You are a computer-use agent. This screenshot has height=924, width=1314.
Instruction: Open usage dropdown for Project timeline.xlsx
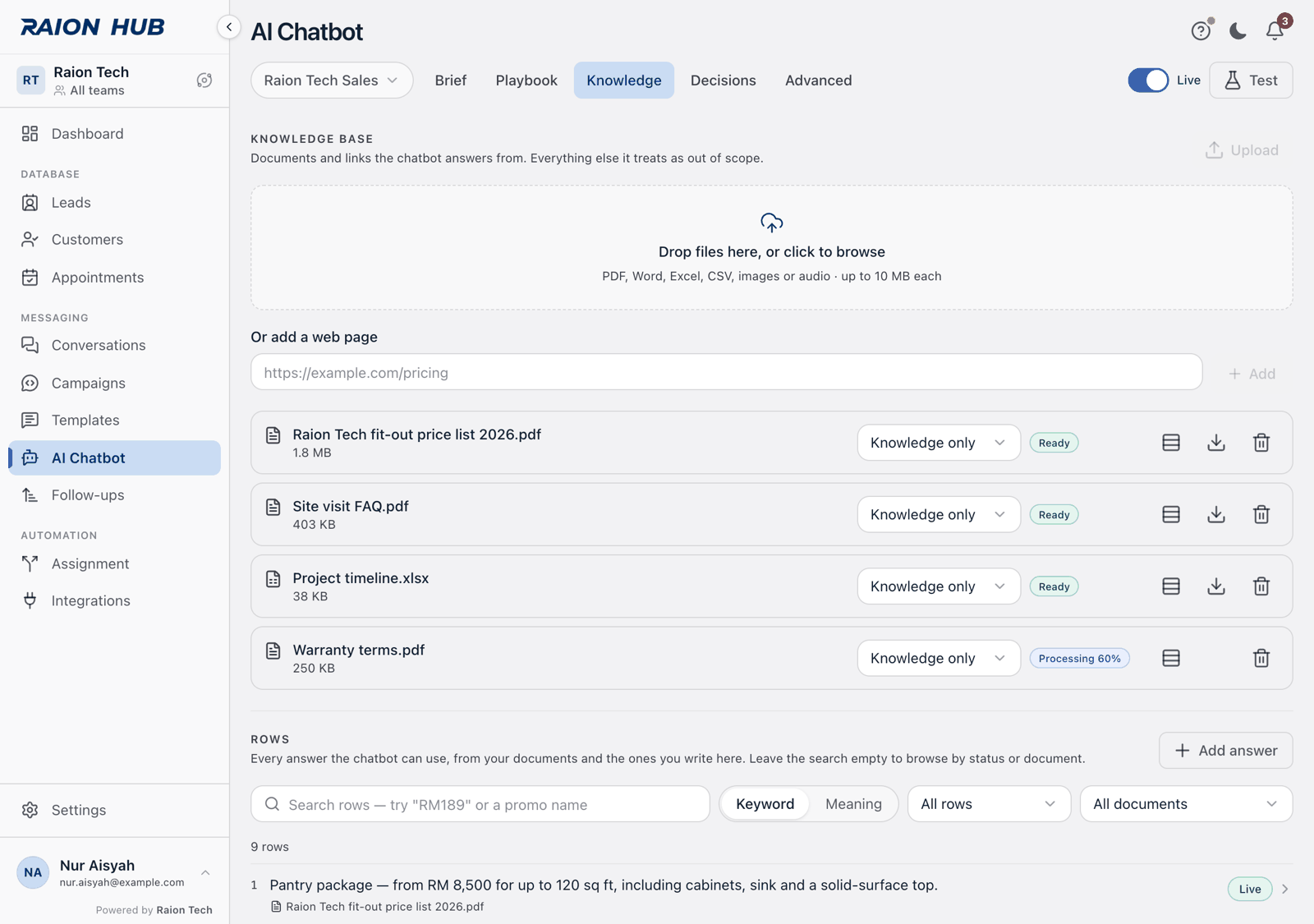[x=939, y=586]
